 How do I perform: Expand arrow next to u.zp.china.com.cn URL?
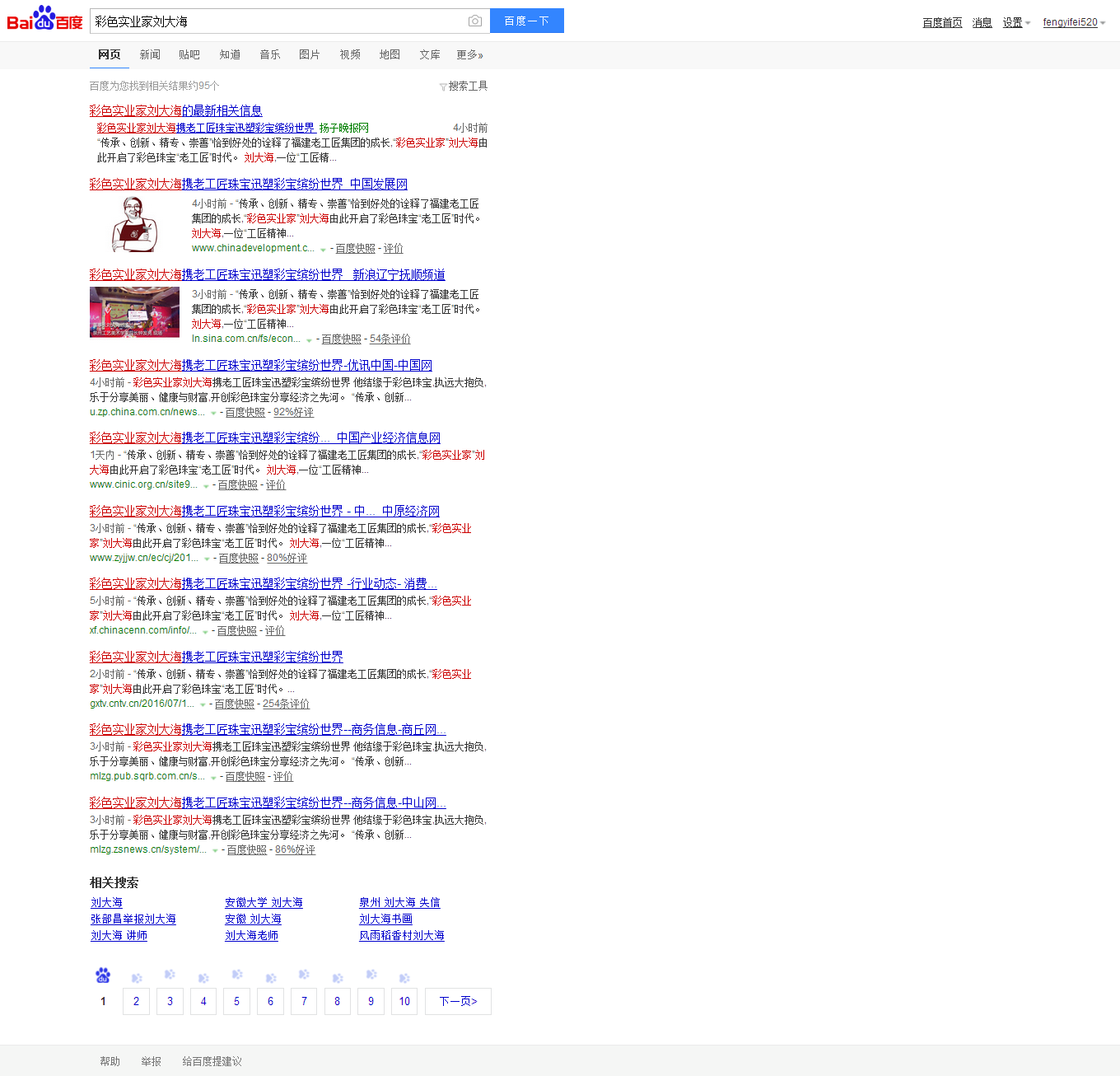coord(213,413)
